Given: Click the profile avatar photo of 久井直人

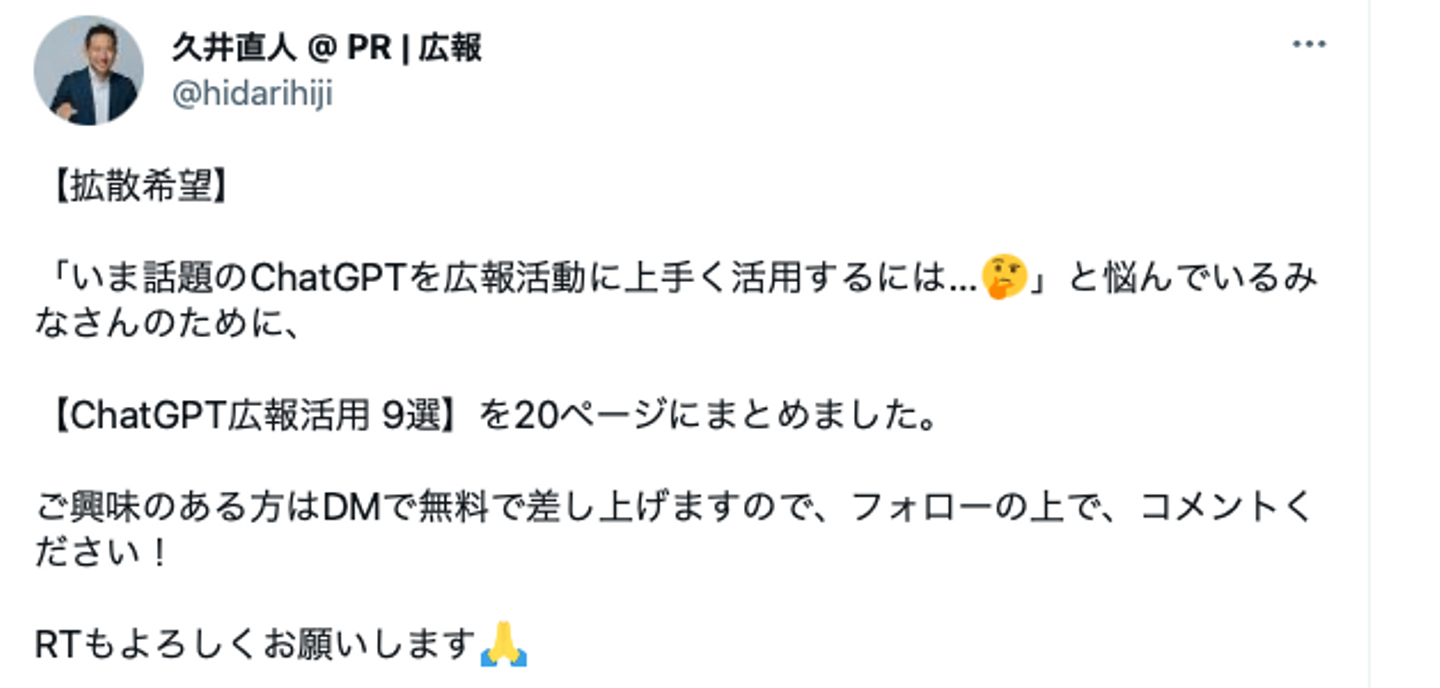Looking at the screenshot, I should (88, 70).
